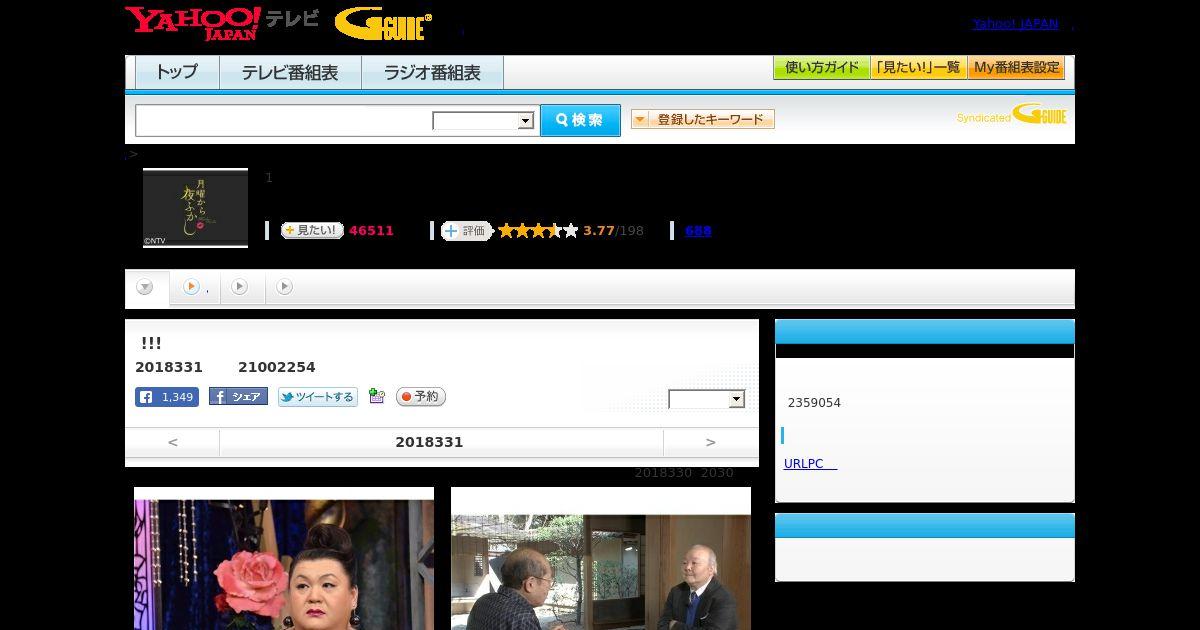Click the ツイートする button
Viewport: 1200px width, 630px height.
(318, 397)
